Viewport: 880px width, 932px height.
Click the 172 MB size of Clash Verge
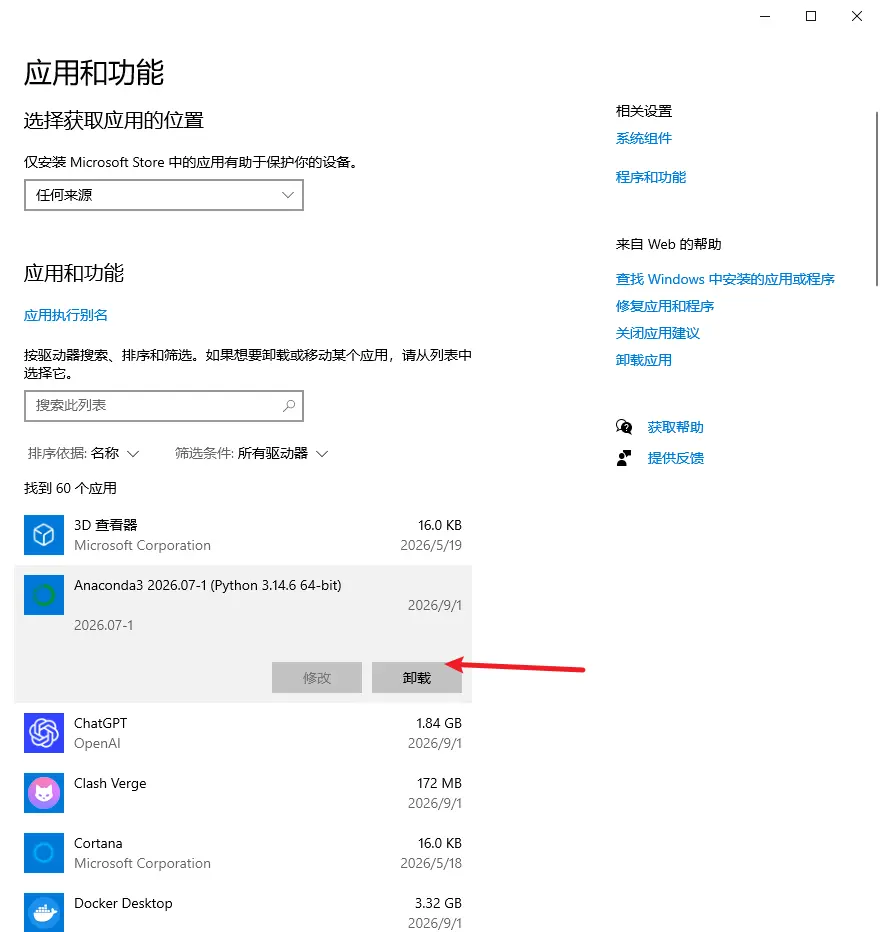(439, 783)
